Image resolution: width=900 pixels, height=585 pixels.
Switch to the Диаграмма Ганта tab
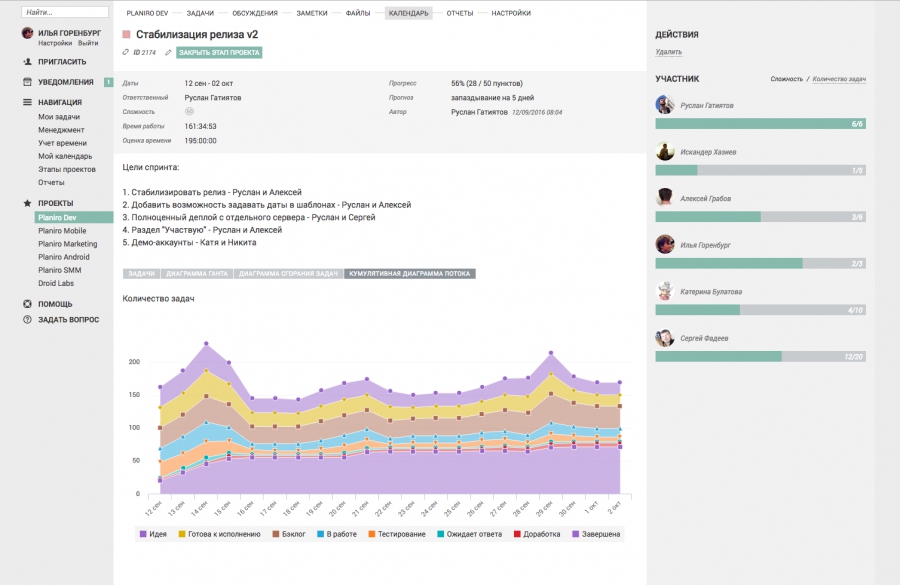197,273
